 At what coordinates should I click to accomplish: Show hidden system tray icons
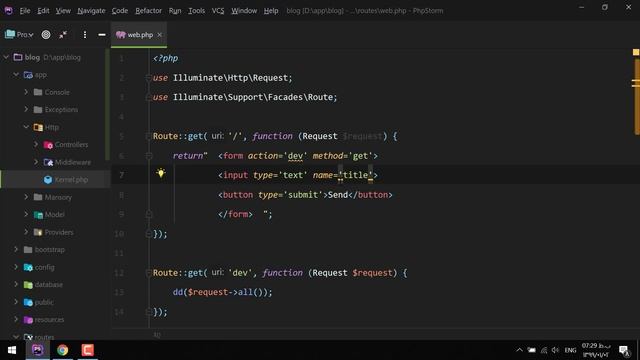tap(519, 350)
